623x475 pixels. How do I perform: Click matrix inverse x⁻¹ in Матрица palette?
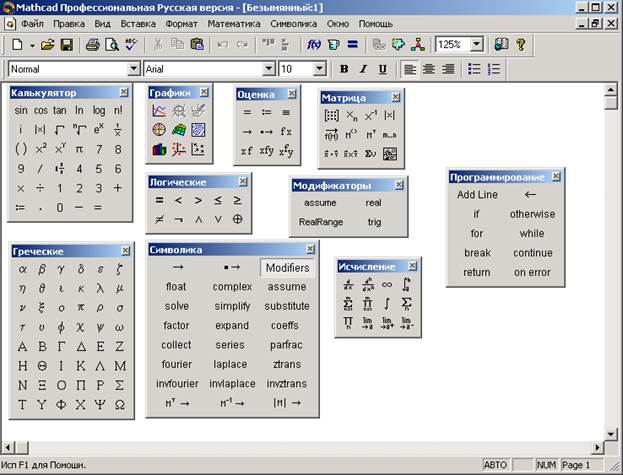(370, 116)
